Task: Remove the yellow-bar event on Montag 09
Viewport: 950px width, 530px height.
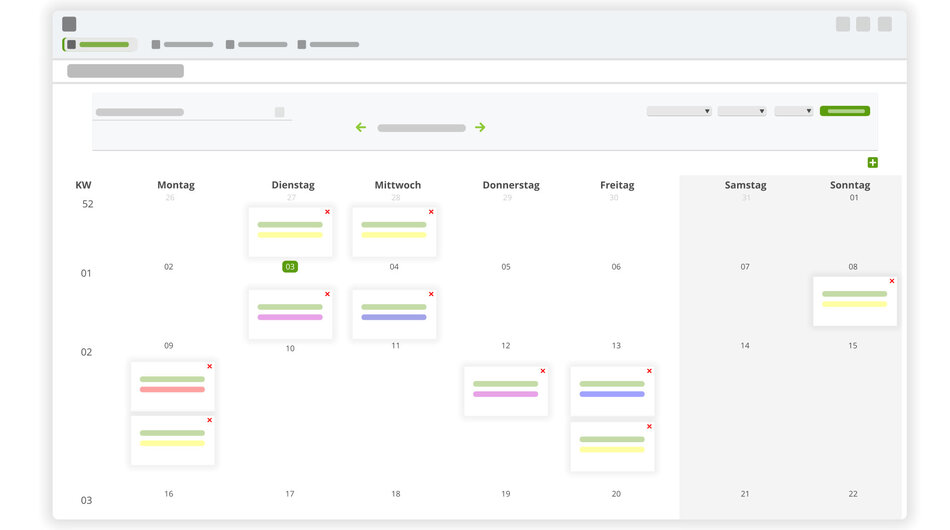Action: click(210, 420)
